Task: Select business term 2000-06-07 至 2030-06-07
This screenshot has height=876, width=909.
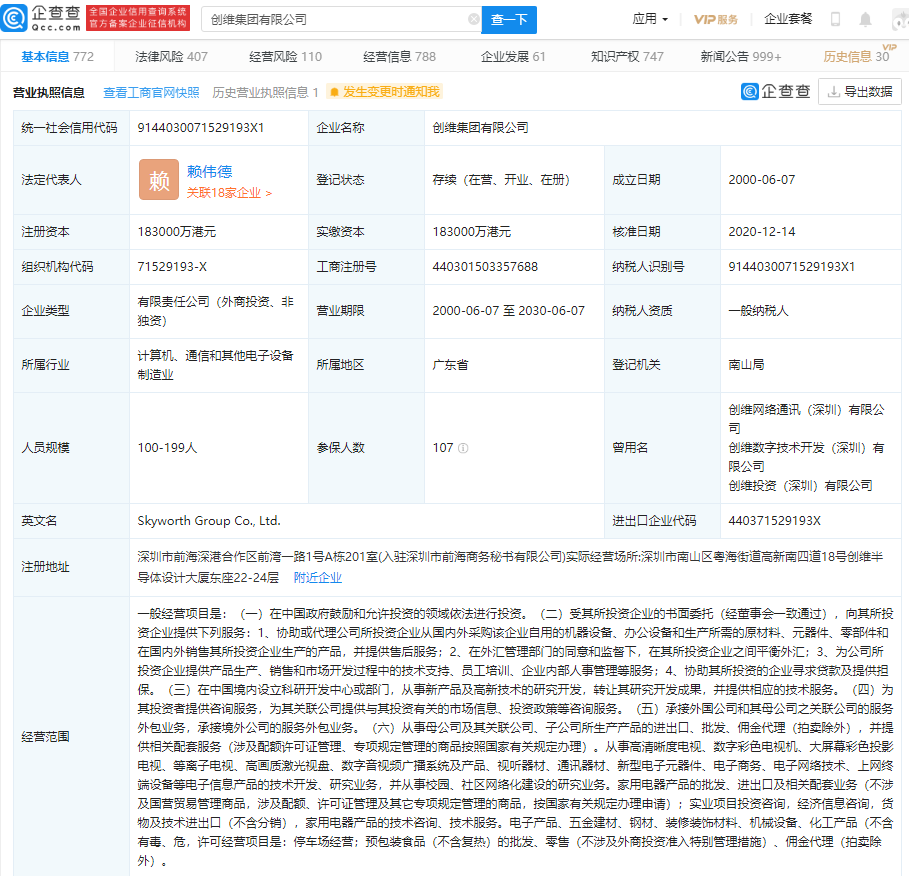Action: (x=508, y=311)
